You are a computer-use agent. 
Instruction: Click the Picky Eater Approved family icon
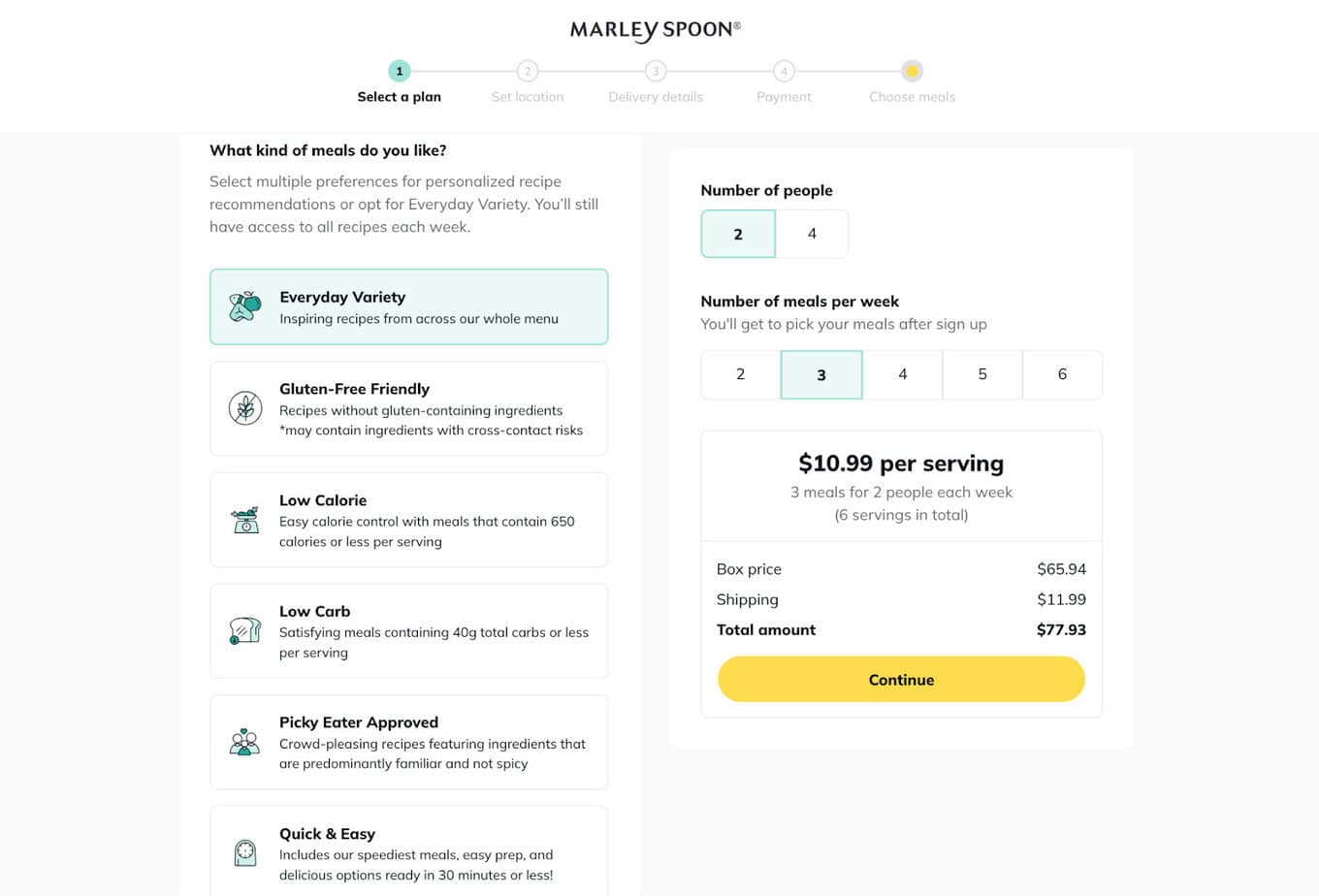click(245, 742)
